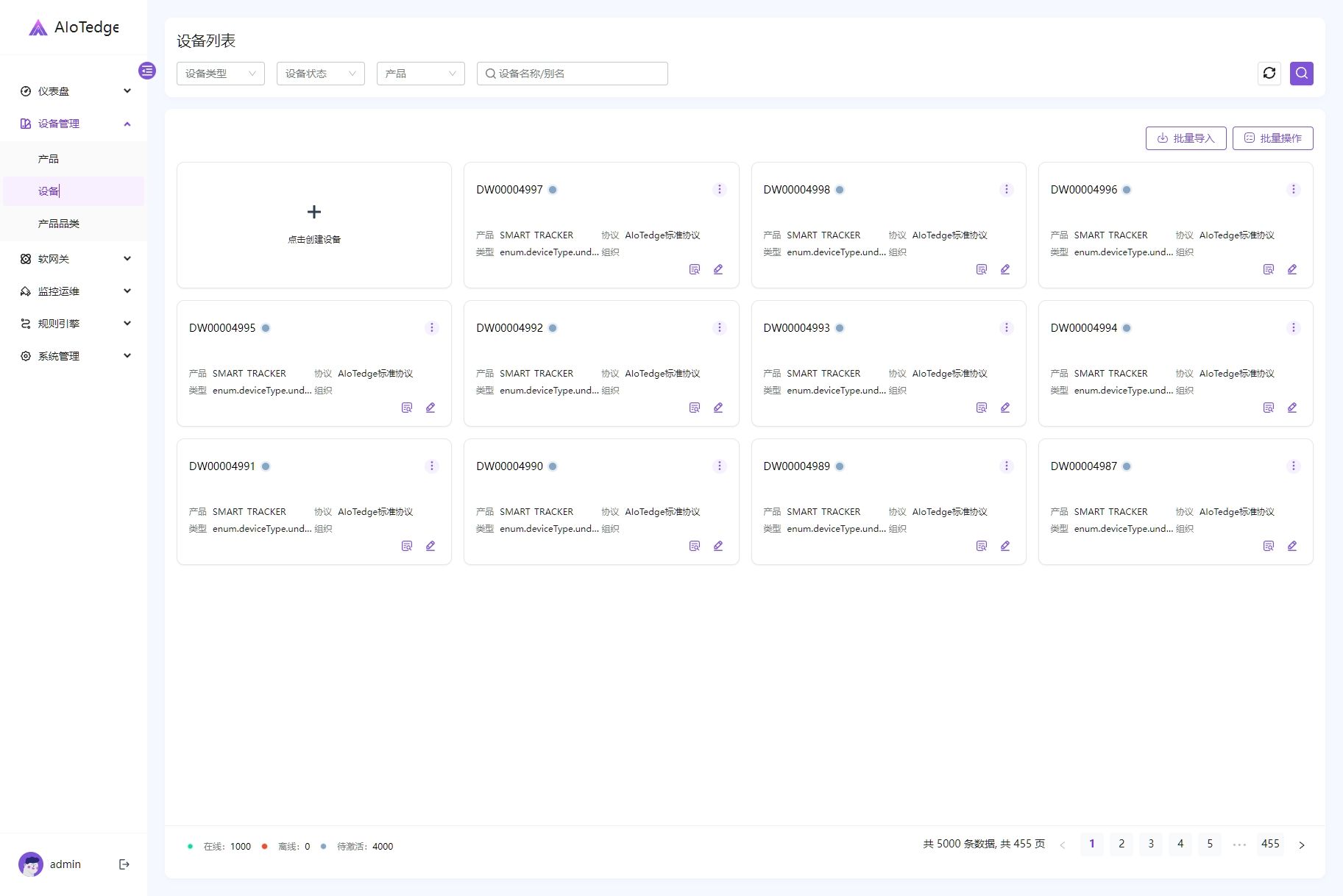Click details icon on DW00004996

(1269, 269)
